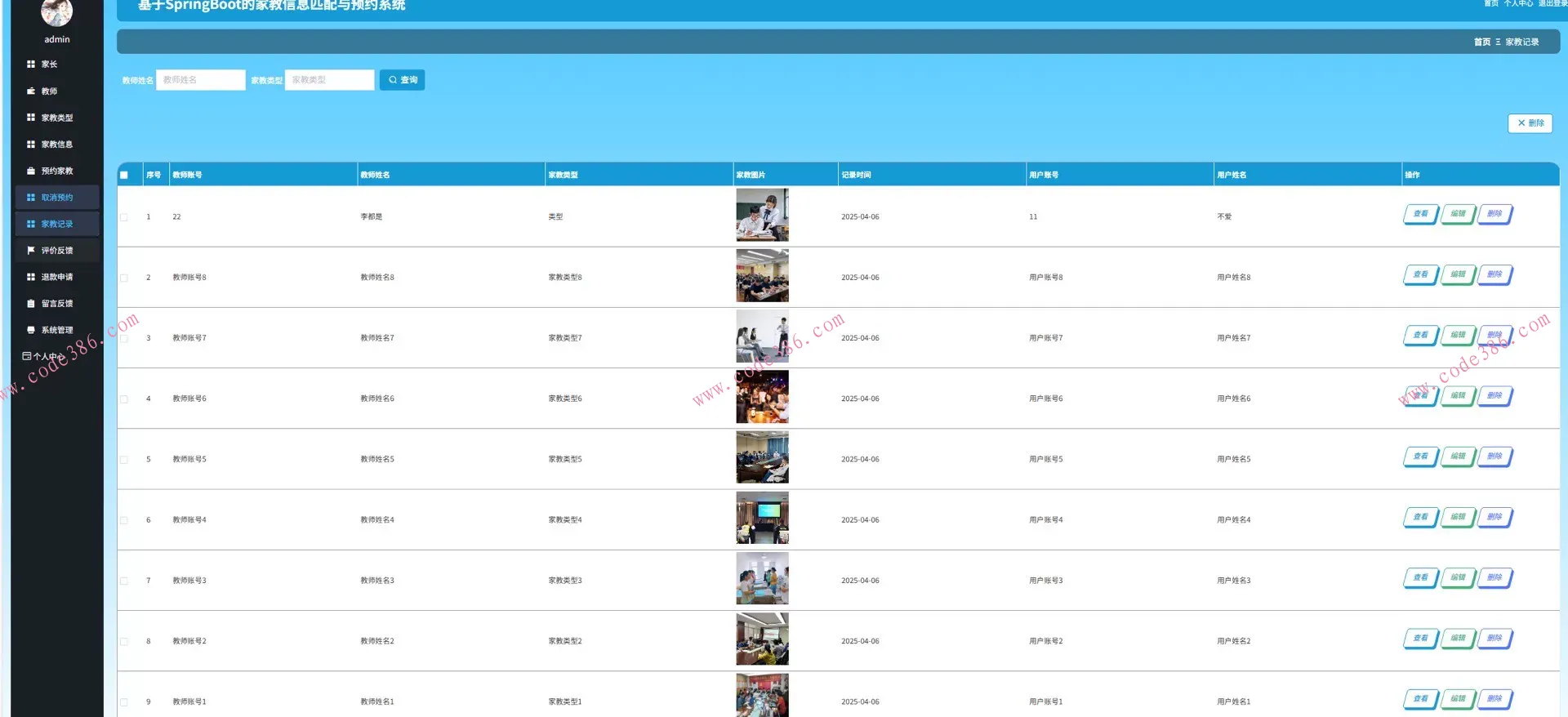Expand the 家教类型 sidebar section
Screen dimensions: 1568x717
[x=56, y=118]
